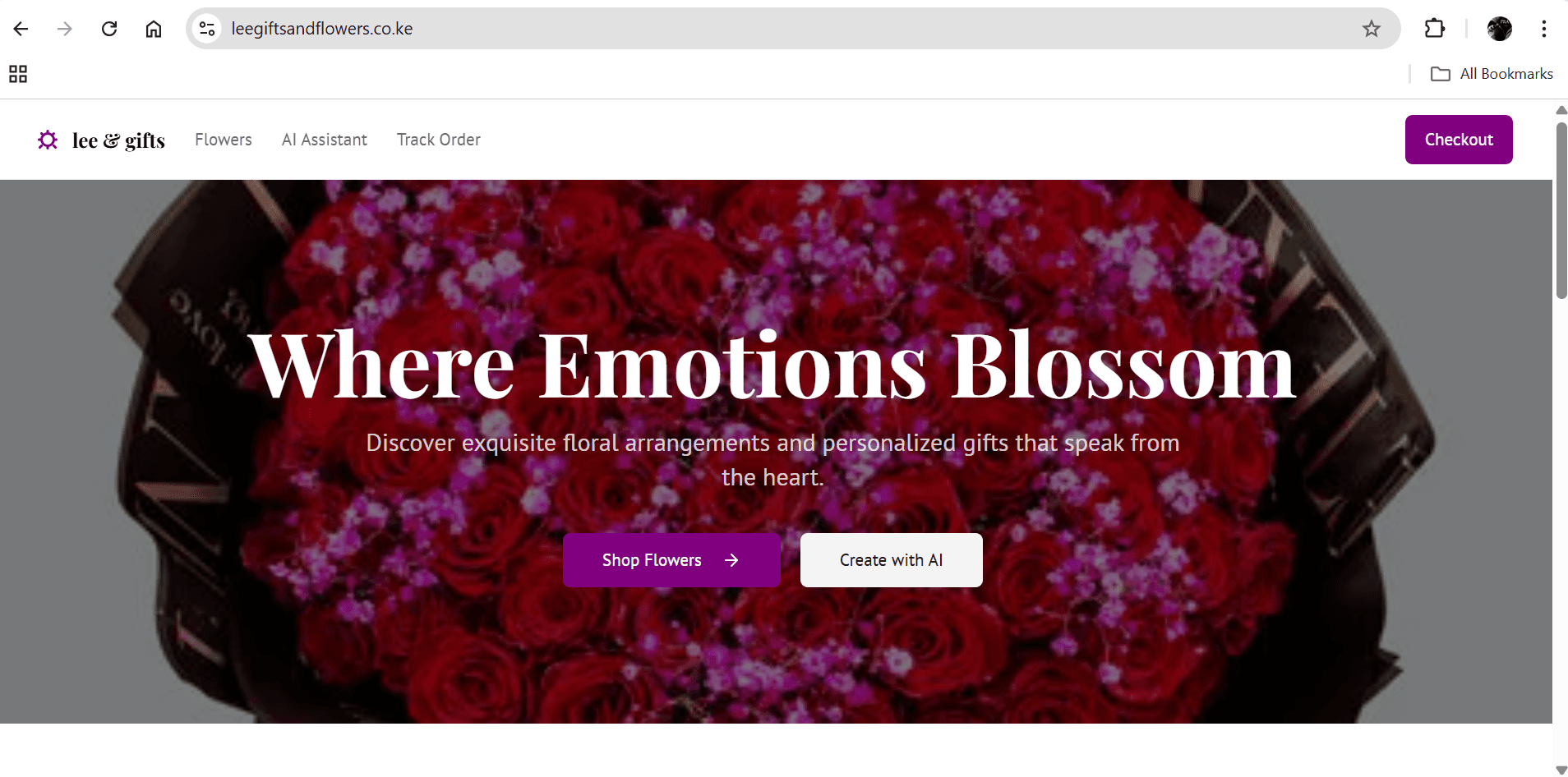Image resolution: width=1568 pixels, height=777 pixels.
Task: Click the Shop Flowers button
Action: tap(671, 560)
